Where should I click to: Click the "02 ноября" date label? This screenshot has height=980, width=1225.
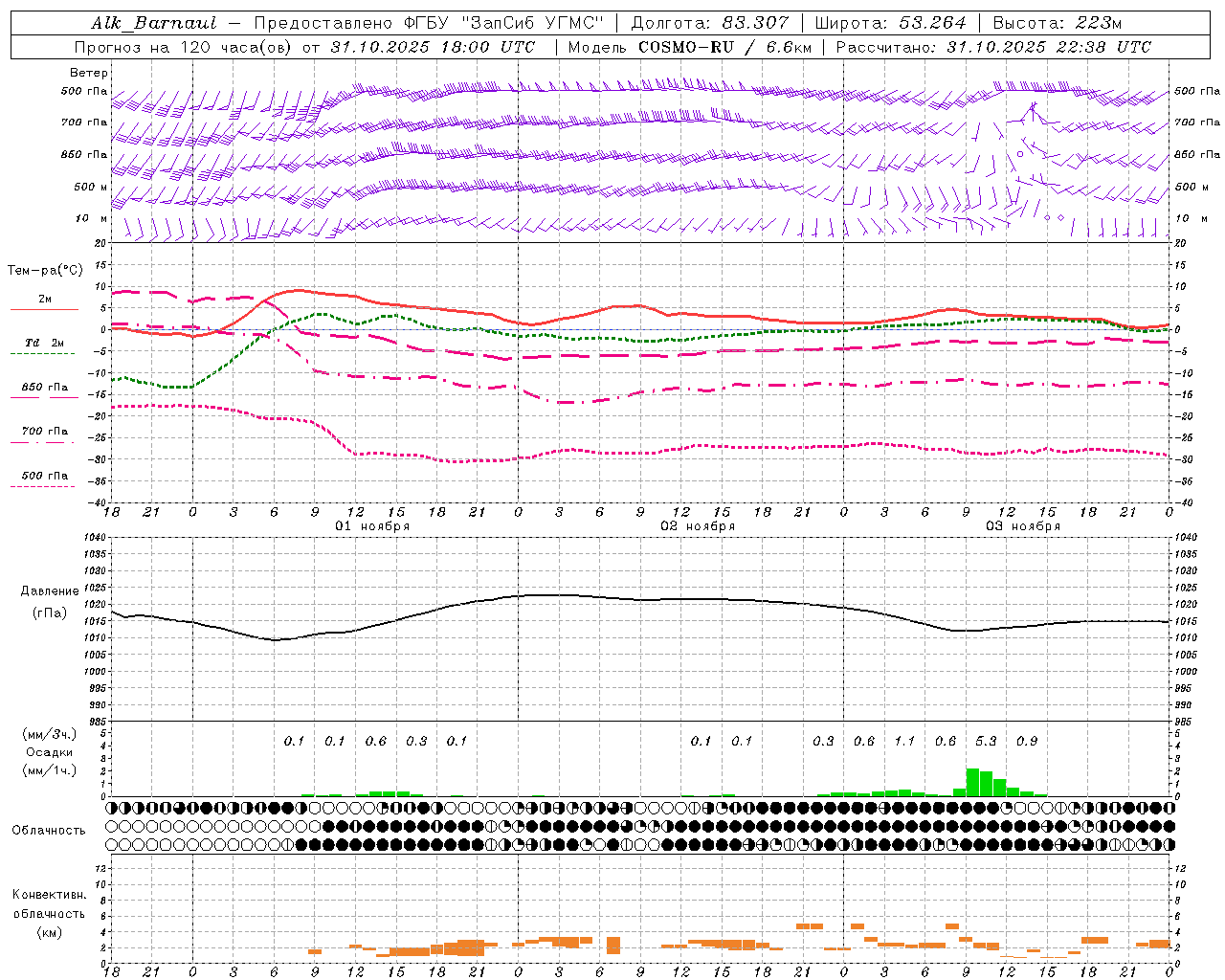698,526
